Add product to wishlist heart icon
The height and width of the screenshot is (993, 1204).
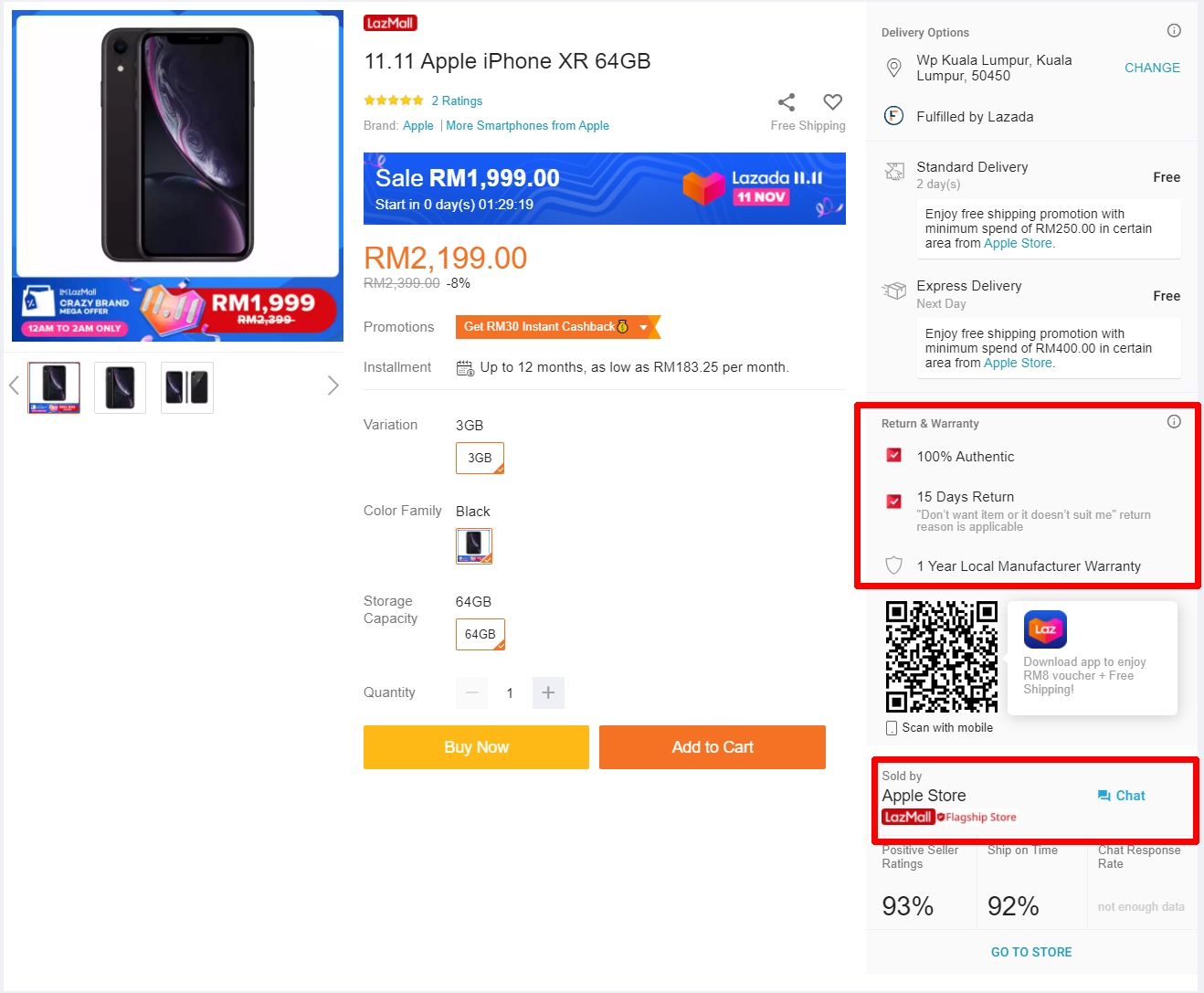[832, 101]
